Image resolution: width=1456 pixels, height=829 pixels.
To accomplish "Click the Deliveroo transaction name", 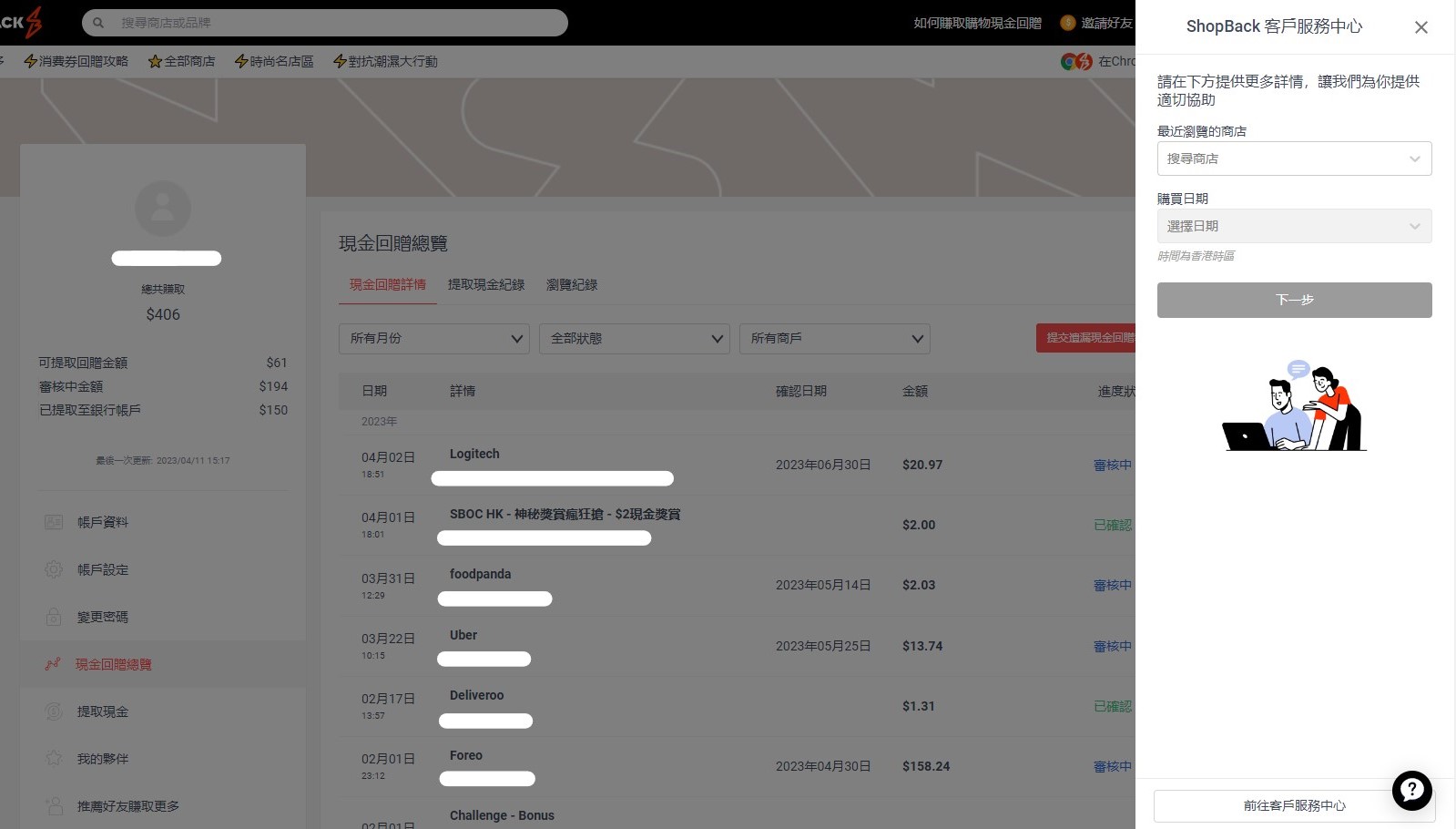I will [476, 695].
